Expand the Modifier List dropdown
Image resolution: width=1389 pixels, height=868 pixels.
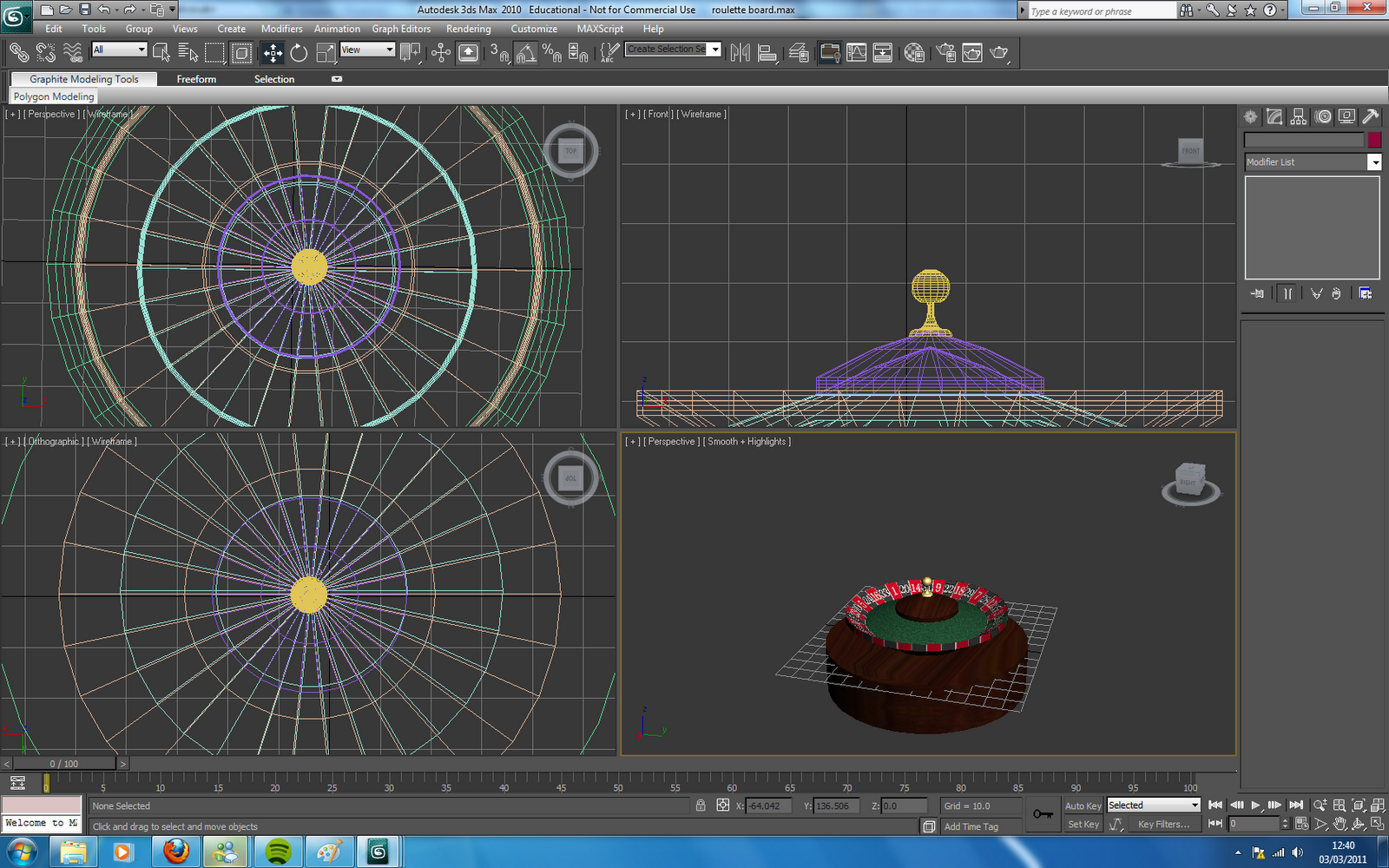tap(1374, 162)
